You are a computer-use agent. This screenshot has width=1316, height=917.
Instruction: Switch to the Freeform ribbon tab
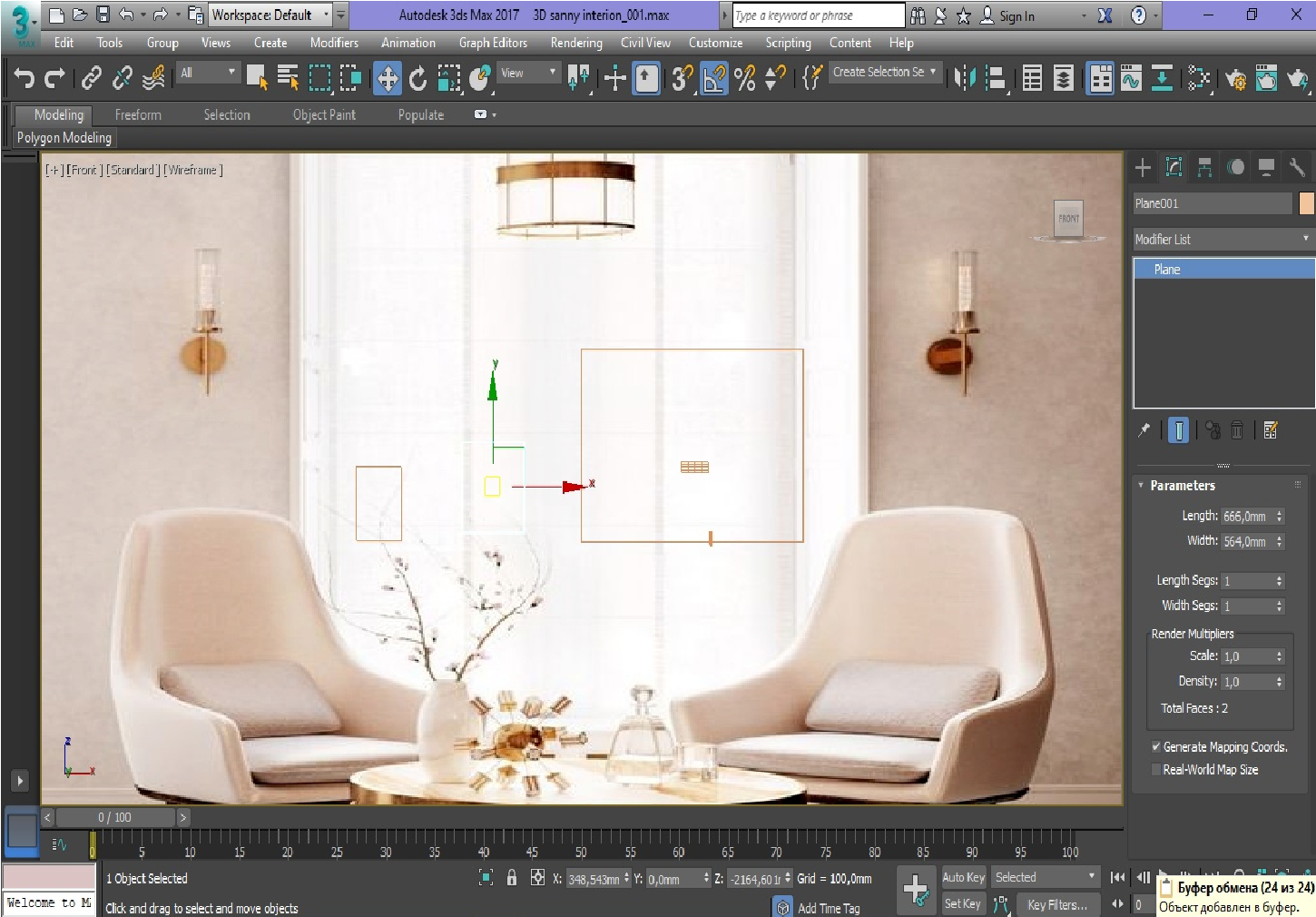point(138,115)
